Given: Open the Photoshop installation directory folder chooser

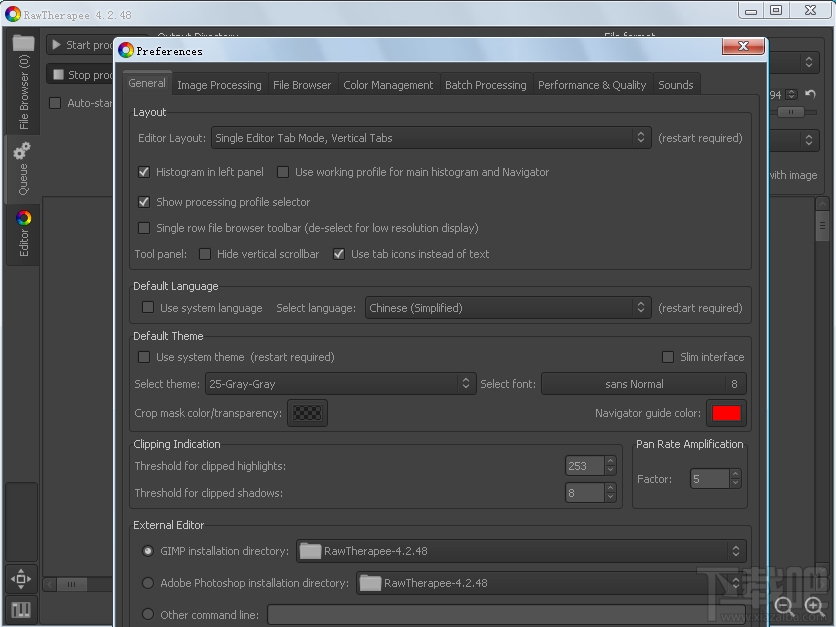Looking at the screenshot, I should 551,583.
